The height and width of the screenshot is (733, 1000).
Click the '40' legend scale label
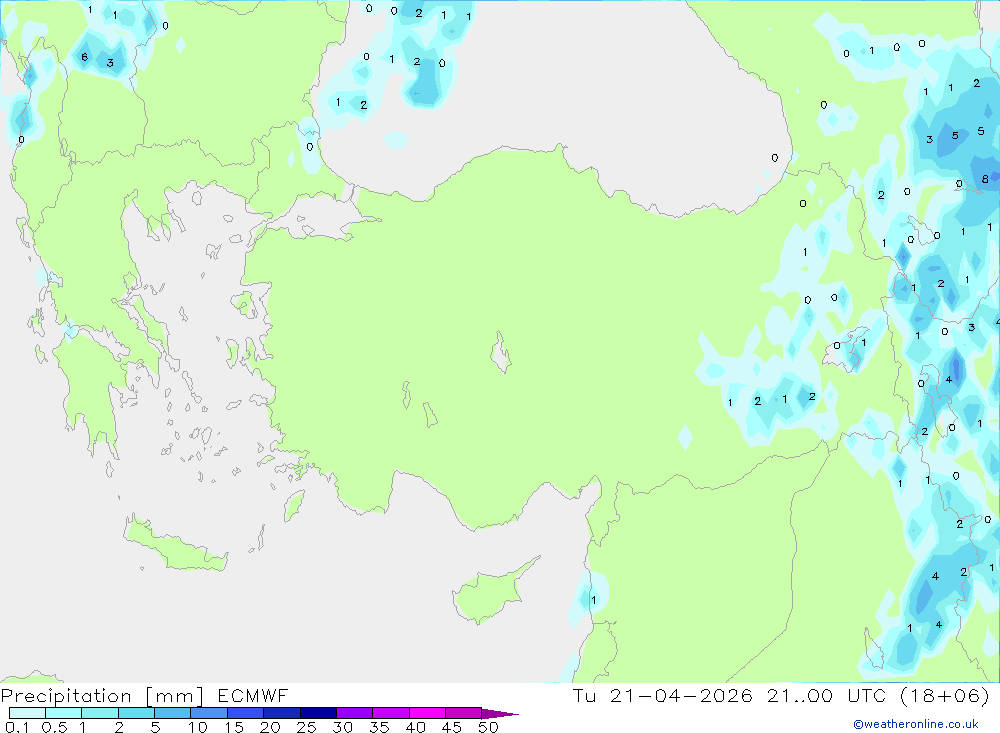tap(415, 727)
